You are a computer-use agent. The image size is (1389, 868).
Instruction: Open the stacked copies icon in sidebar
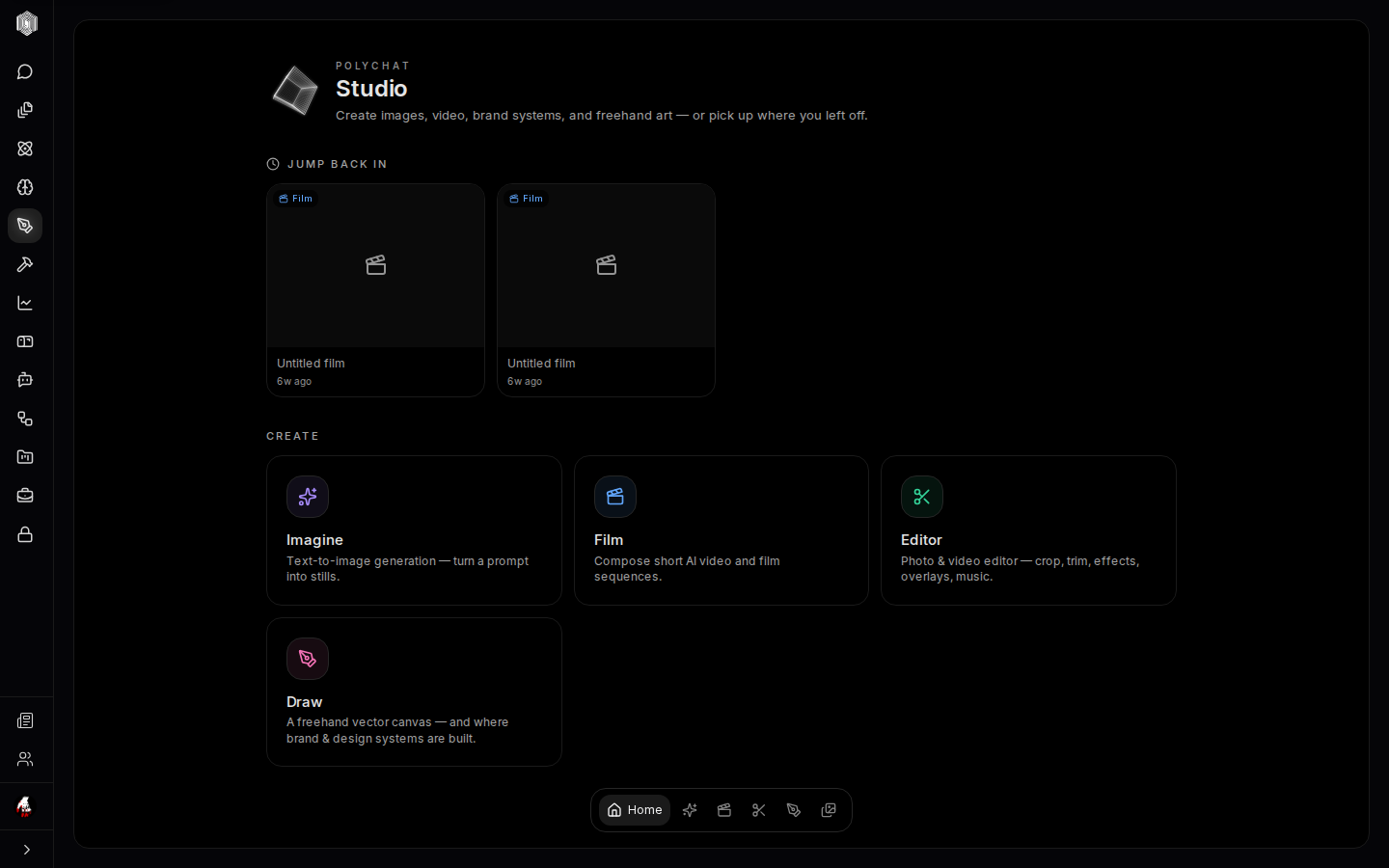(x=25, y=110)
